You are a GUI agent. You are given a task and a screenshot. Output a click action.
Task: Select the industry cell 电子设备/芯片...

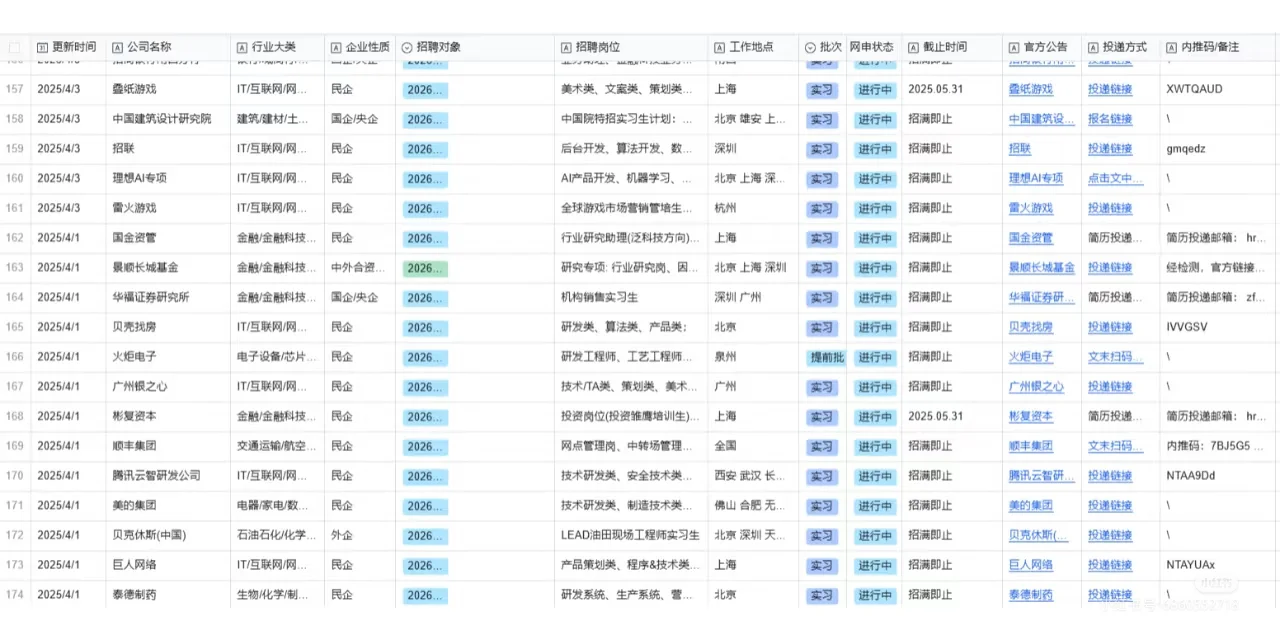(x=277, y=357)
